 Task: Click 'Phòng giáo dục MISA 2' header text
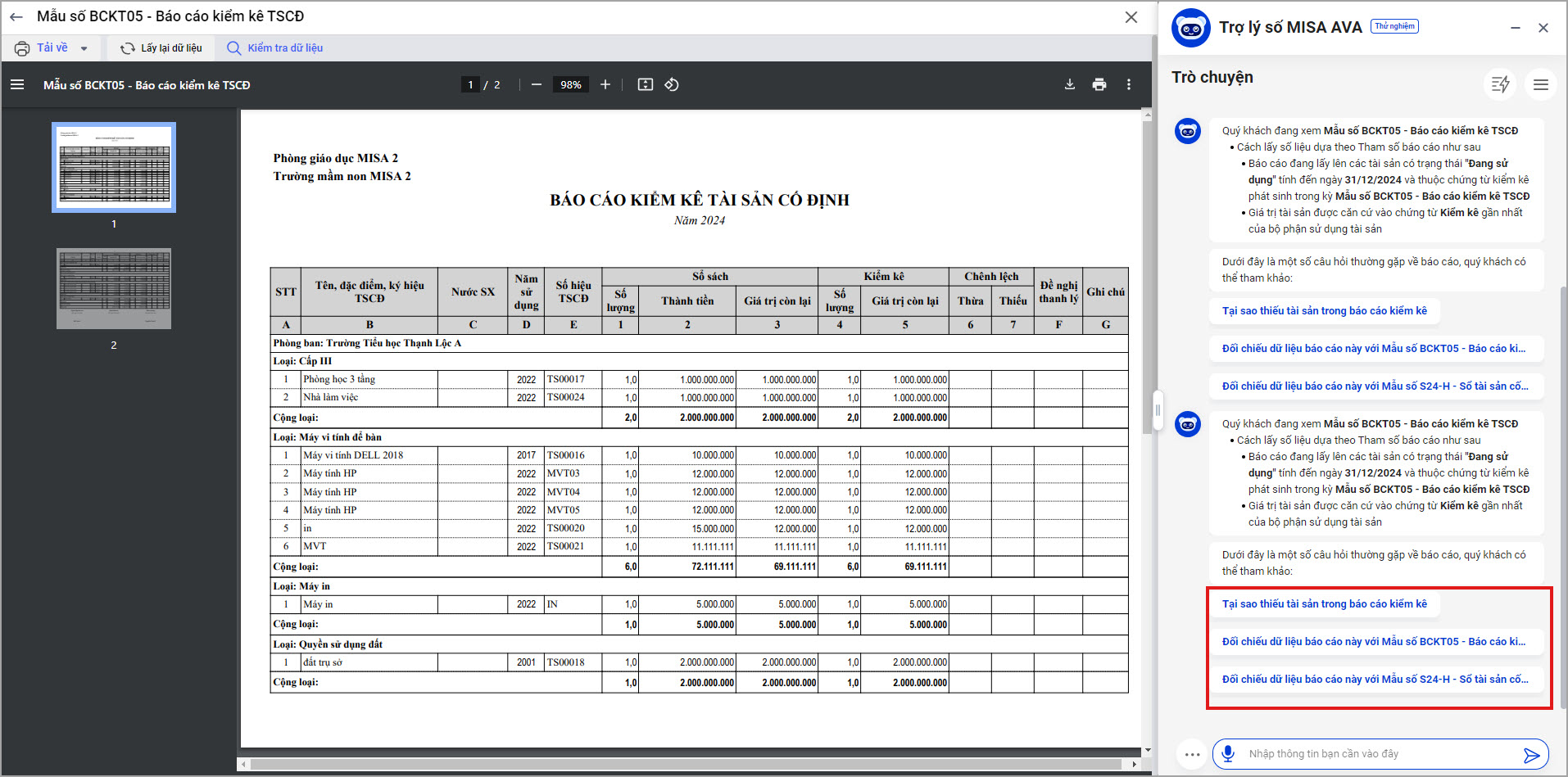[336, 158]
